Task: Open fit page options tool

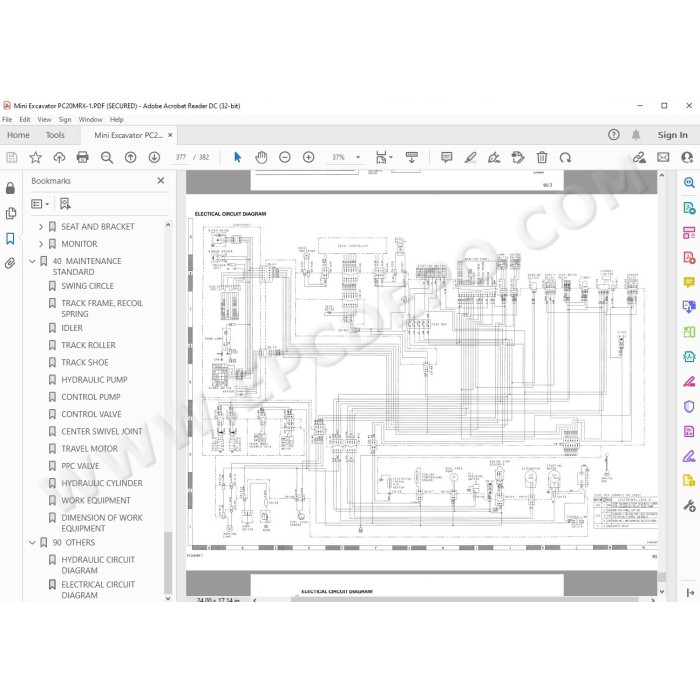Action: [383, 157]
